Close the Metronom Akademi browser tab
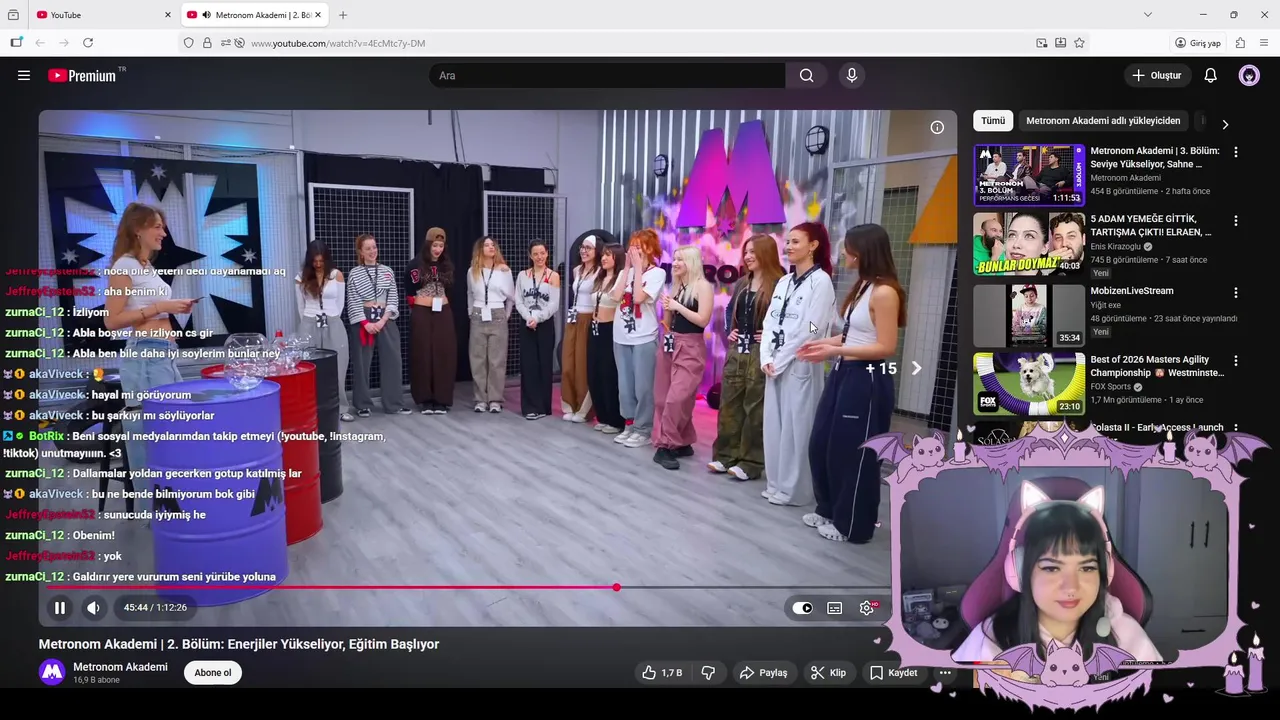This screenshot has width=1280, height=720. click(x=318, y=15)
